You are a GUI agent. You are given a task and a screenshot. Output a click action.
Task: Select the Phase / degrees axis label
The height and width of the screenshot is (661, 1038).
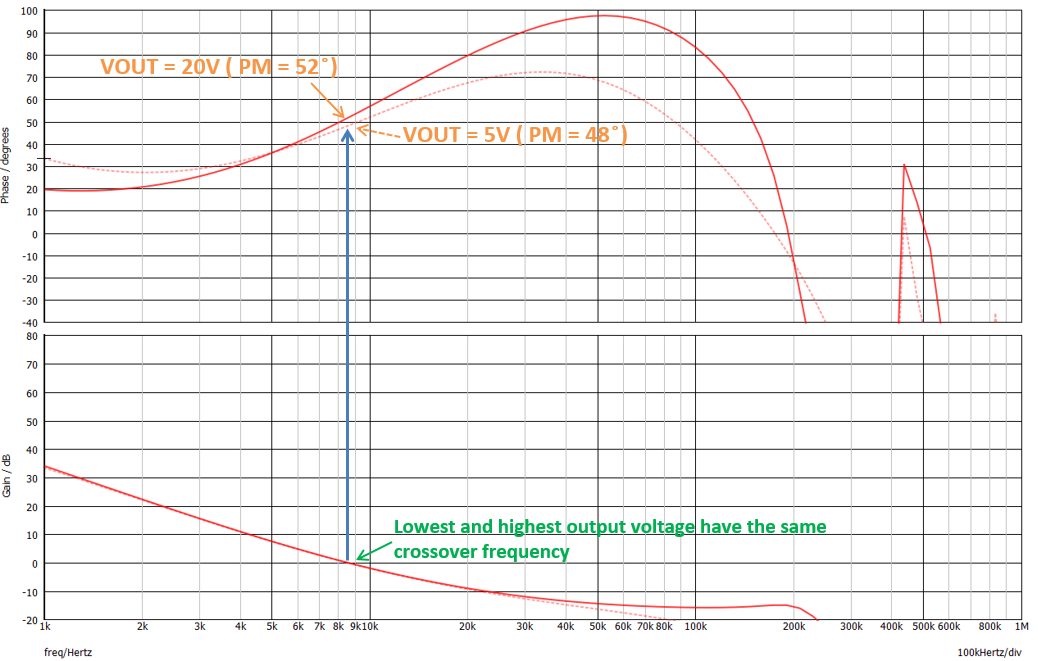(x=7, y=165)
